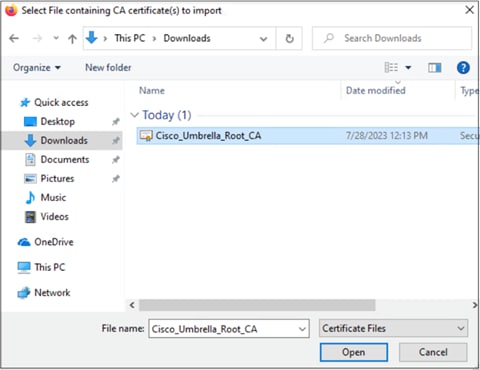
Task: Click the horizontal scrollbar thumb
Action: click(x=257, y=305)
